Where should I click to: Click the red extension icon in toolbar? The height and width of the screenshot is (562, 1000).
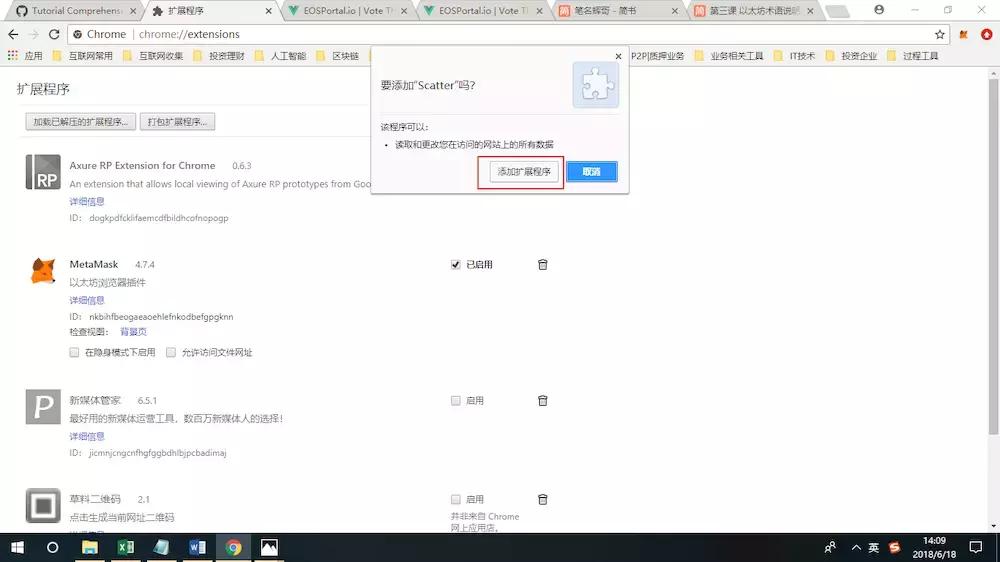pos(986,34)
